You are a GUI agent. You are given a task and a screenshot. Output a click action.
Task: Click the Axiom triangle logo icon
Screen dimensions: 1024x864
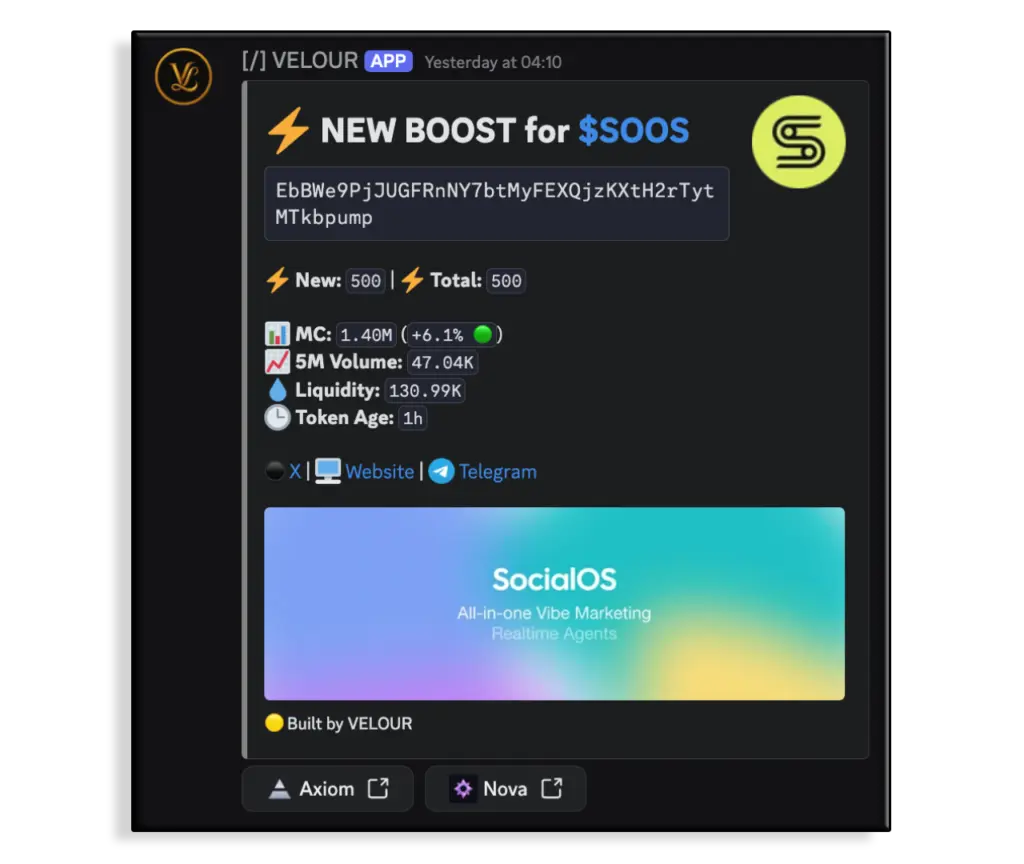[x=280, y=789]
